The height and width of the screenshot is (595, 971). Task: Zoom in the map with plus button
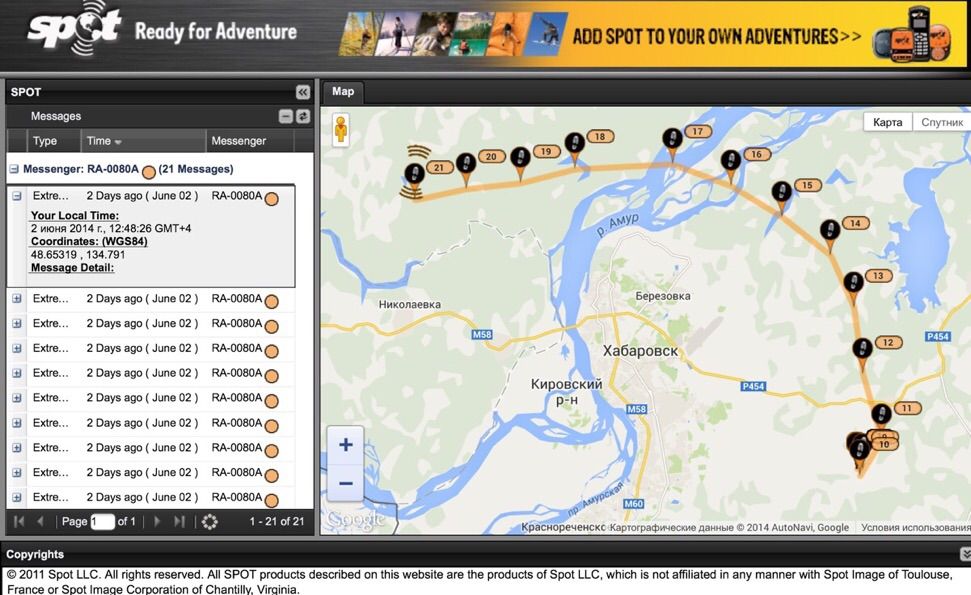(345, 445)
